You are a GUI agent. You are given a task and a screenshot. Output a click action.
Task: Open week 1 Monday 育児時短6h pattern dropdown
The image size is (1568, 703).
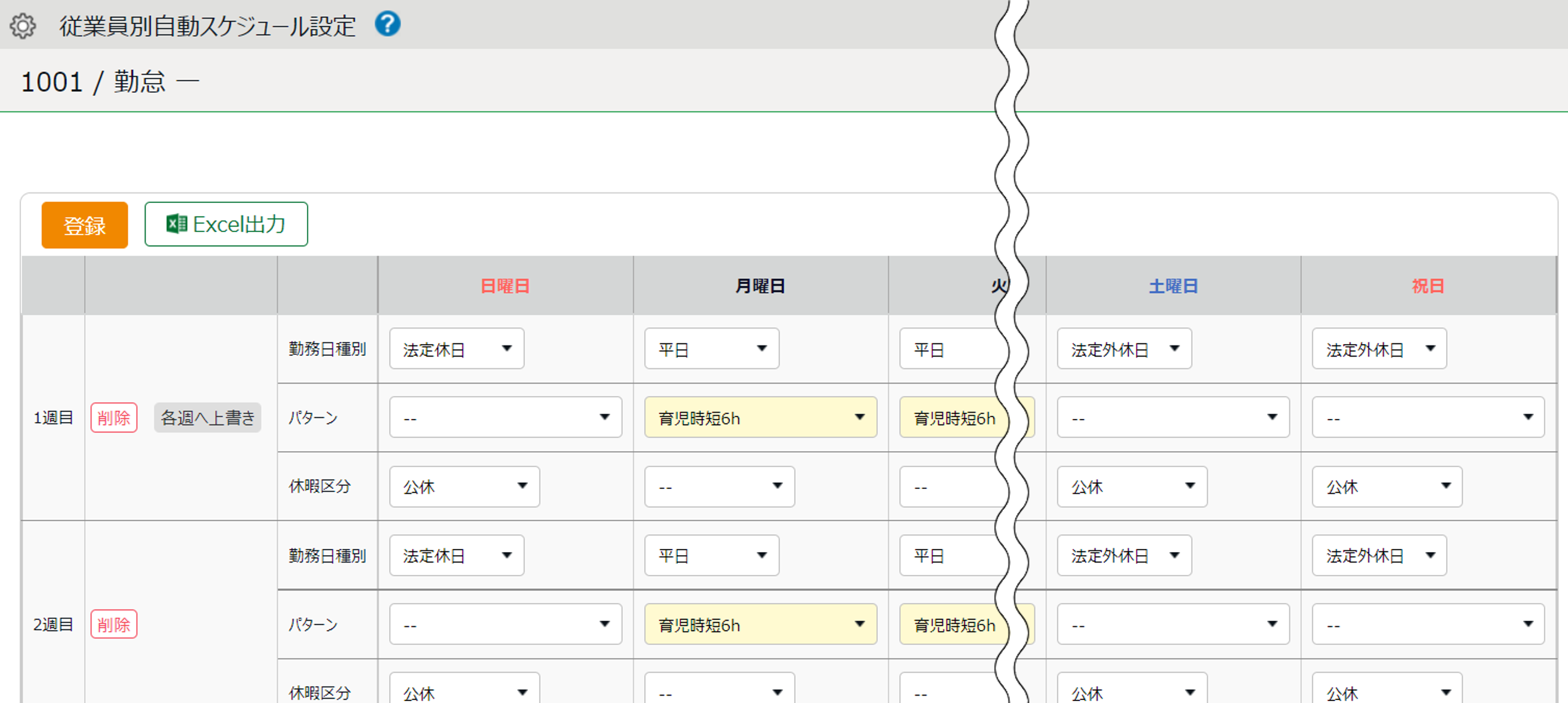pos(760,418)
